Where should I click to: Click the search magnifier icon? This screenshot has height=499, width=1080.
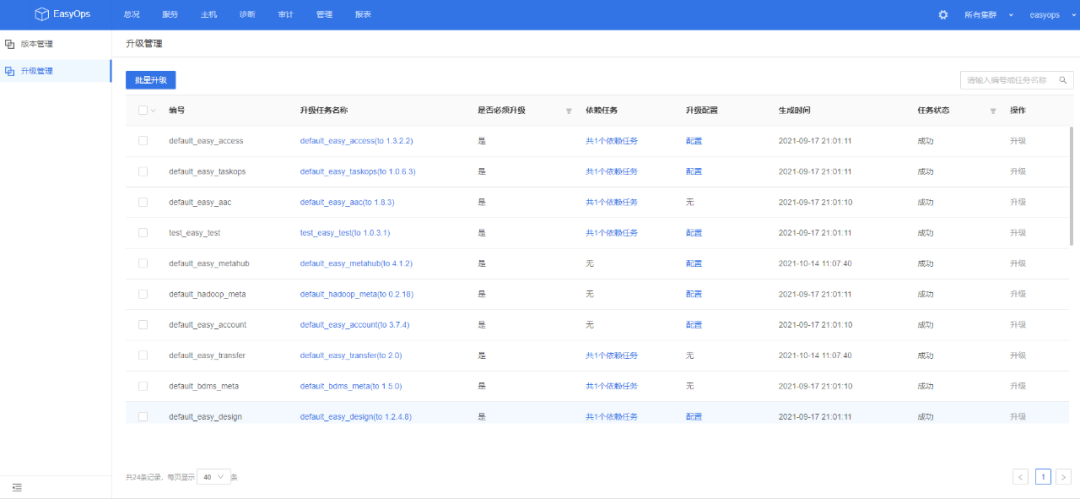1063,80
